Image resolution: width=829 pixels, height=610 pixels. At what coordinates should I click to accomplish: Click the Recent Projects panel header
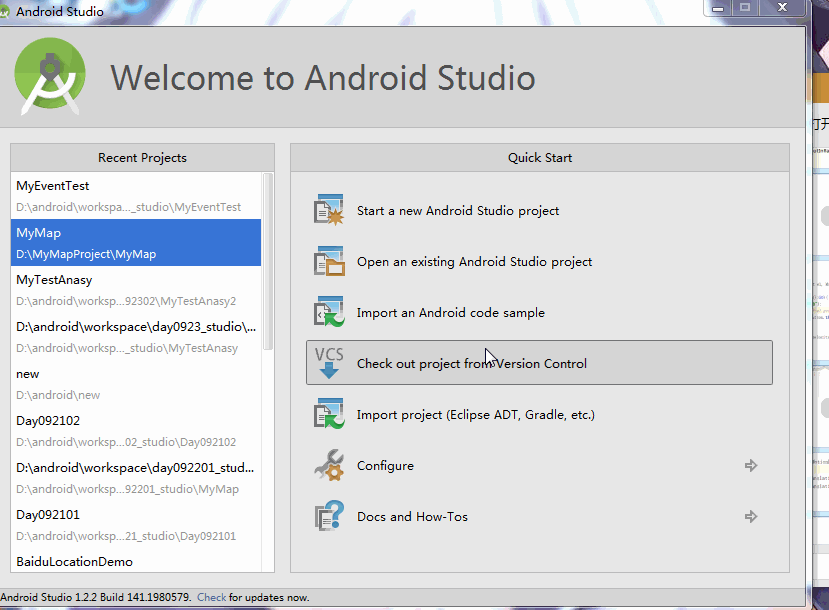(x=142, y=158)
